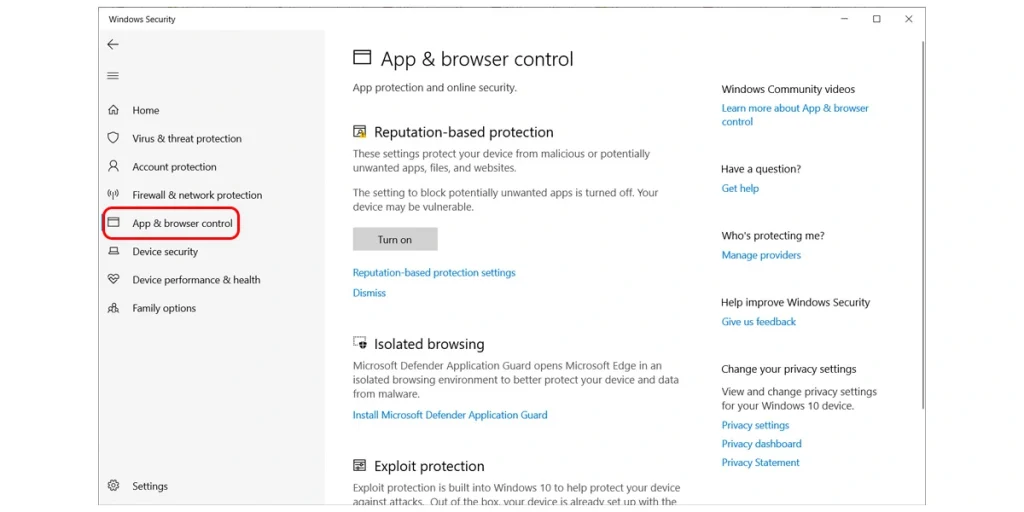Click Manage providers link
The height and width of the screenshot is (512, 1024).
point(761,255)
